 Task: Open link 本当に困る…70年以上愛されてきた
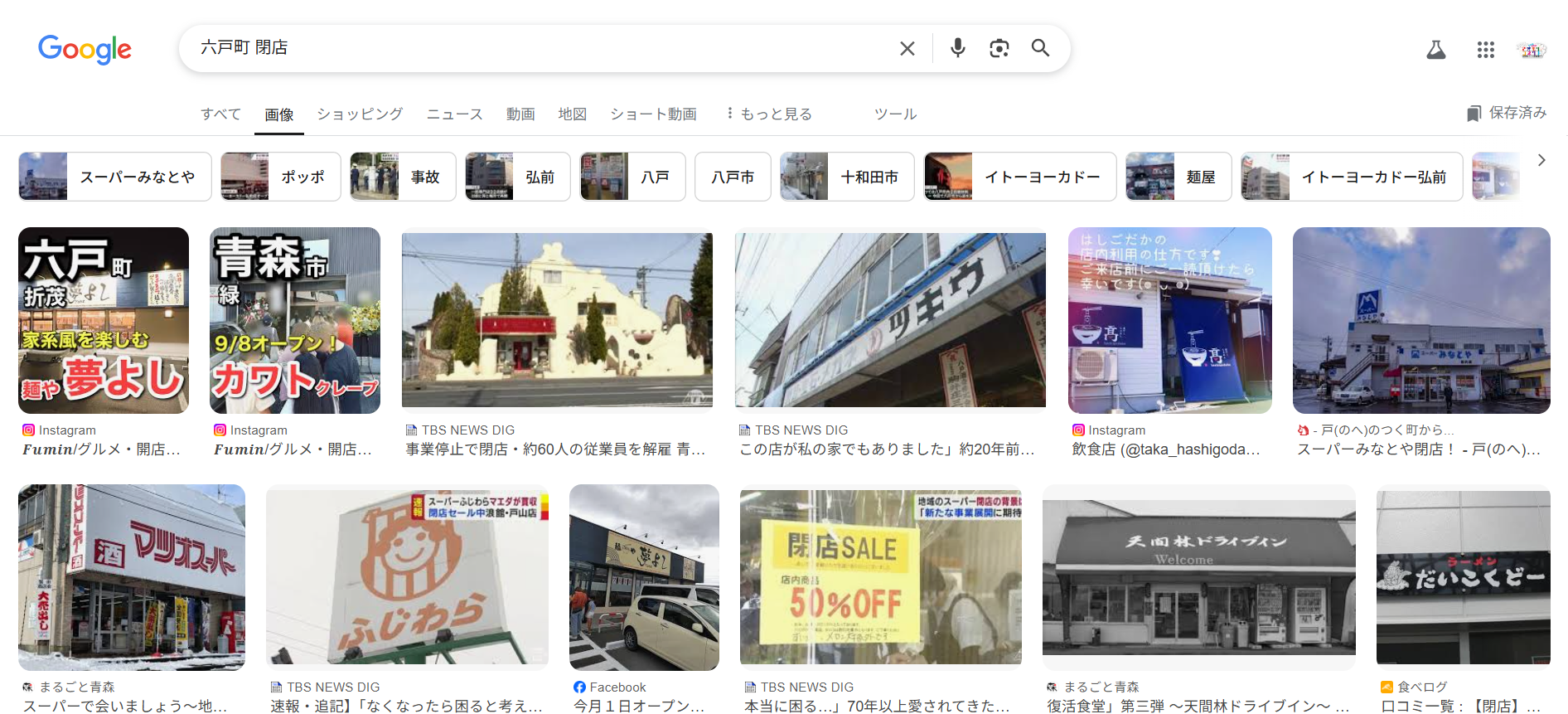point(877,706)
